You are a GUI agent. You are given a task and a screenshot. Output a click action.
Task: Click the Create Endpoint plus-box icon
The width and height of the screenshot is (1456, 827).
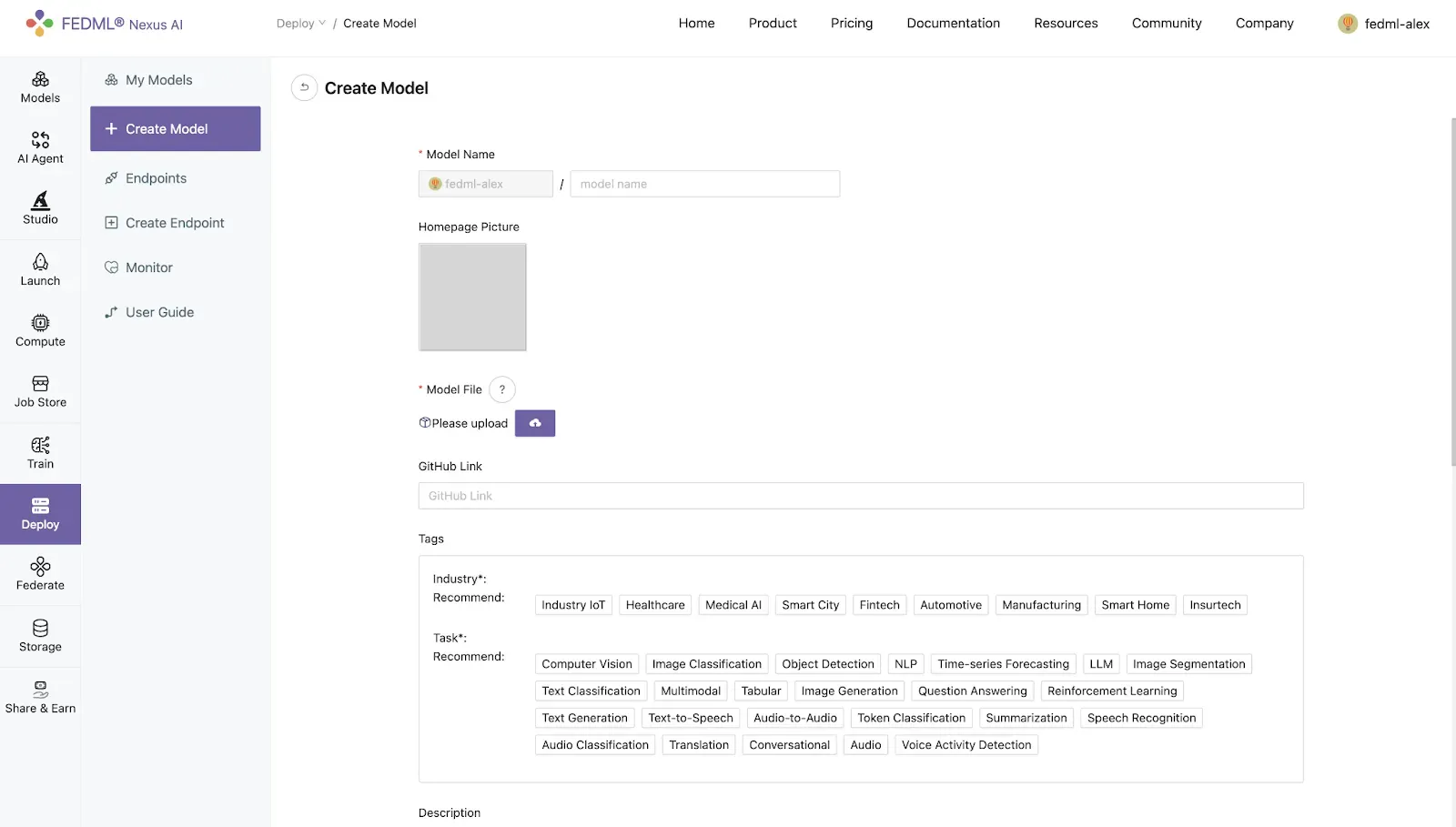tap(111, 223)
